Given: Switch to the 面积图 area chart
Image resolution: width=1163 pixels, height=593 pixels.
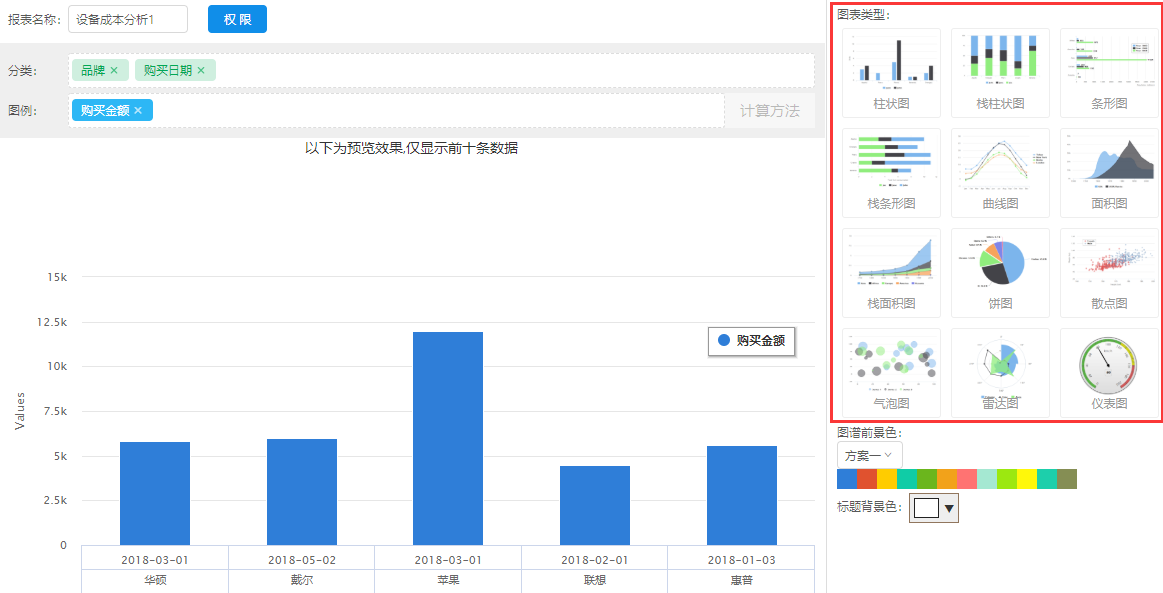Looking at the screenshot, I should [1109, 171].
